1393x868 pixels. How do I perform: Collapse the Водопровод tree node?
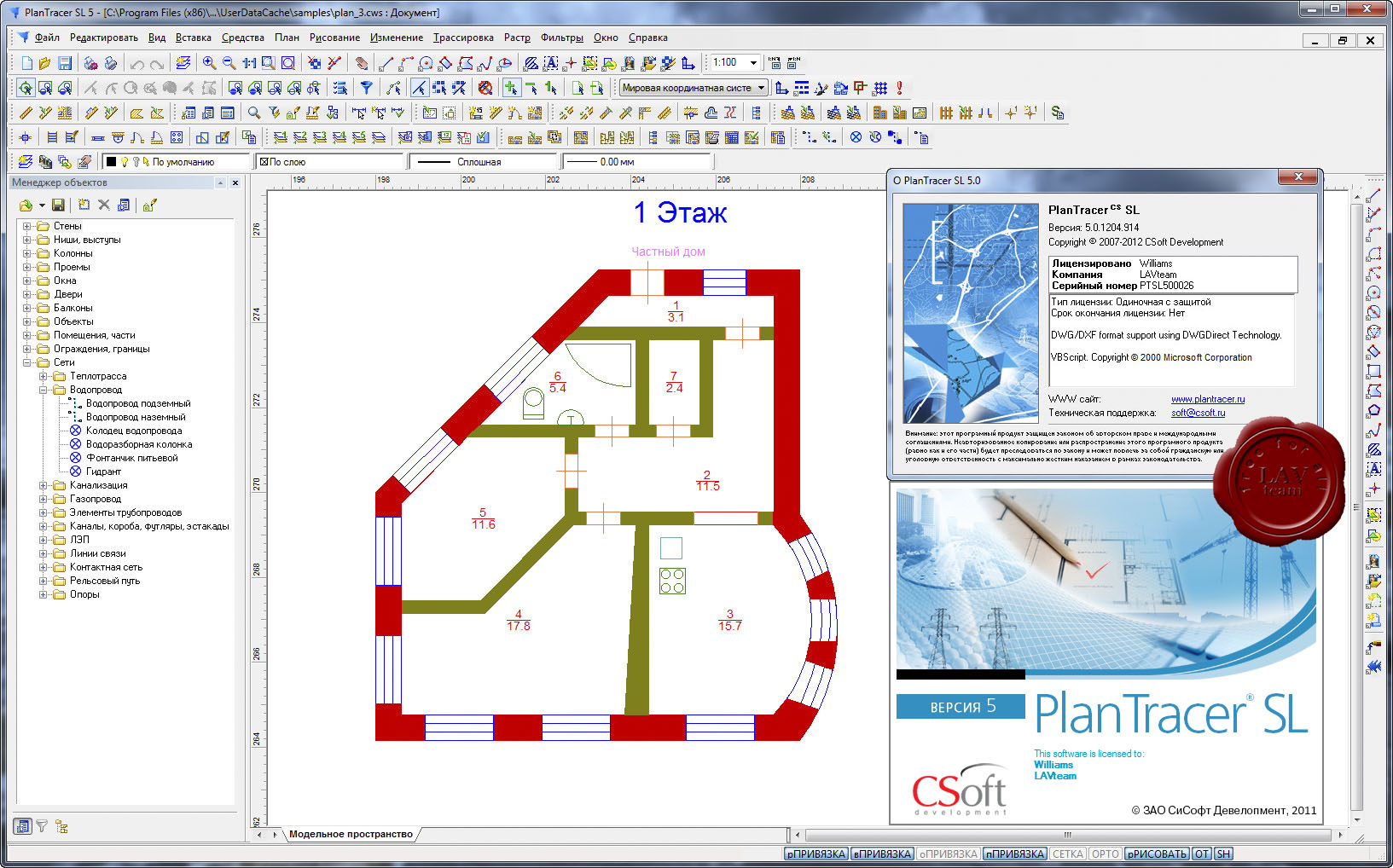pyautogui.click(x=43, y=390)
